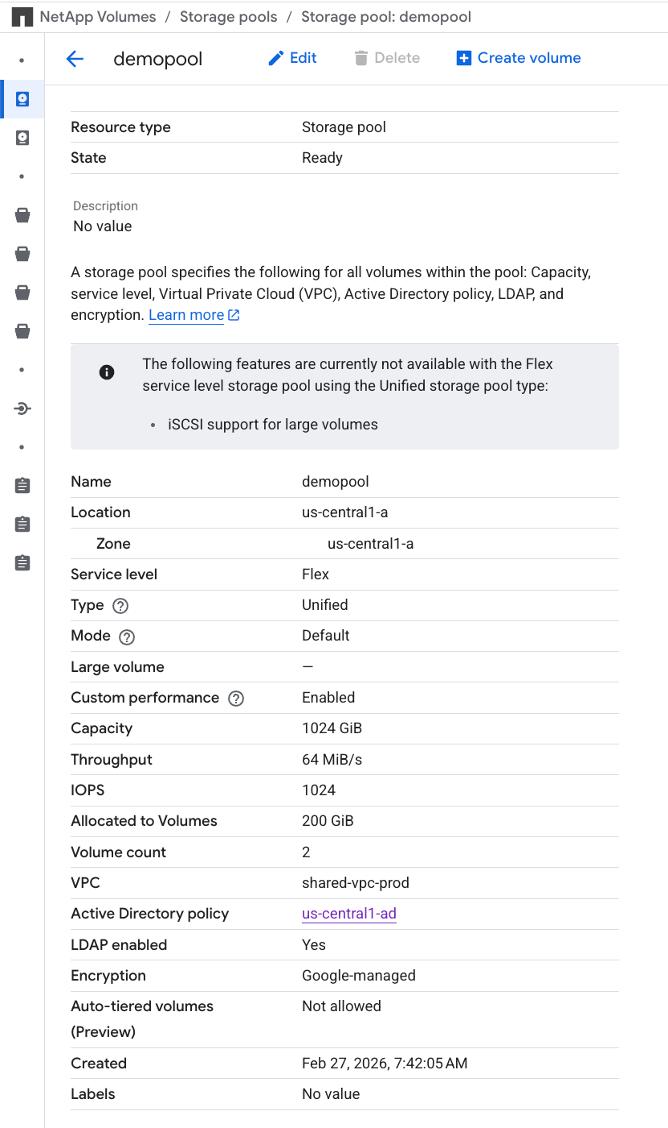Click the NetApp logo in the header
The height and width of the screenshot is (1128, 668).
[x=22, y=17]
